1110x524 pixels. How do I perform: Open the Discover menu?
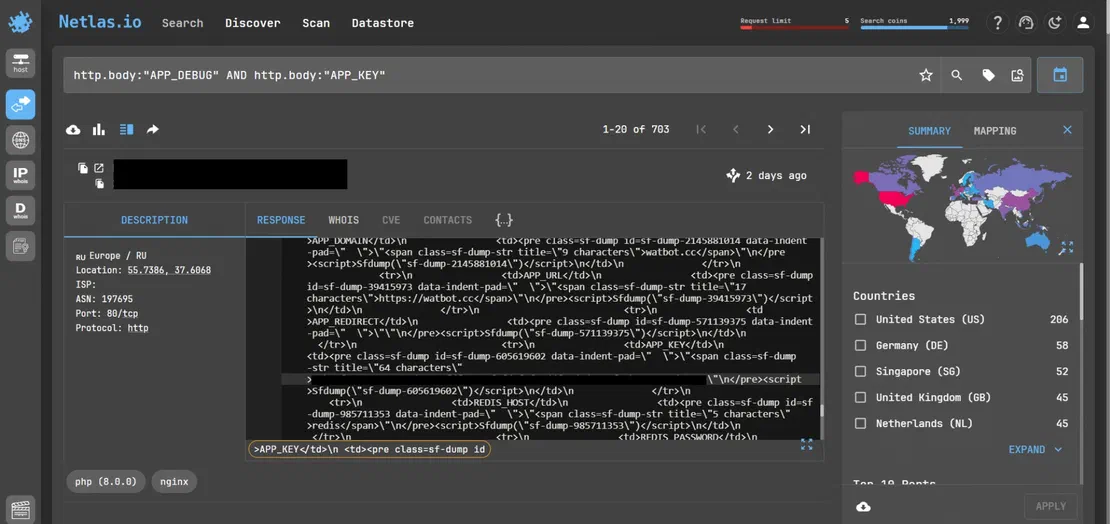pos(253,23)
